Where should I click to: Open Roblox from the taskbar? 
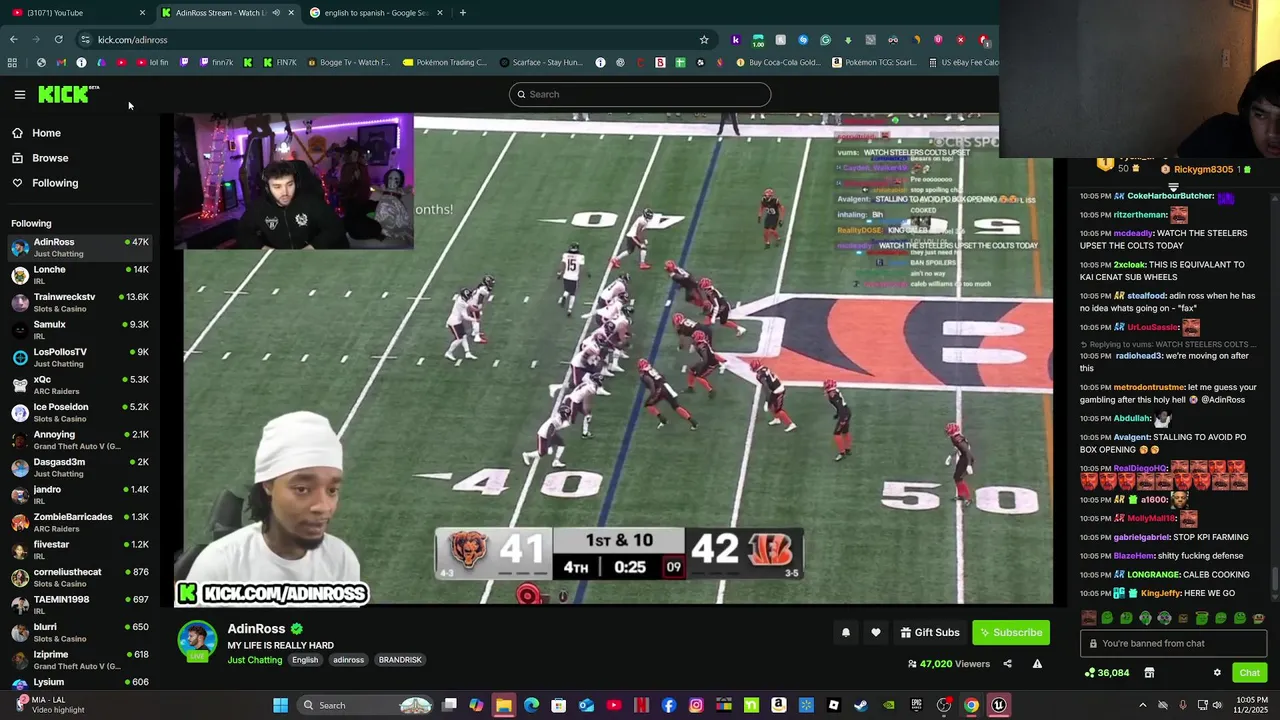pyautogui.click(x=834, y=705)
